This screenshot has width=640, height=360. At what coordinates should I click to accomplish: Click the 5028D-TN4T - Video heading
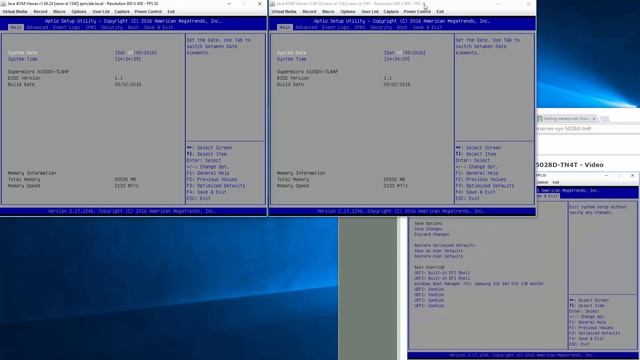pos(570,165)
